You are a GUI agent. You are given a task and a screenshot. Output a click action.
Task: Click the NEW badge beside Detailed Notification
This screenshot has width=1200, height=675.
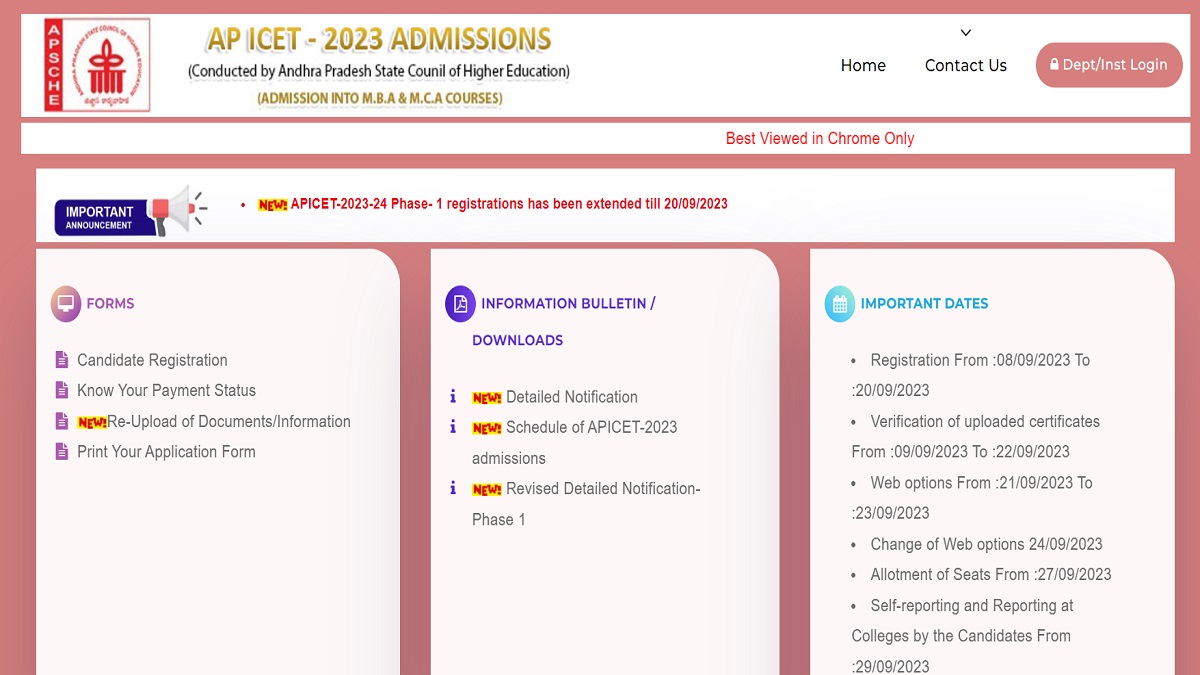tap(487, 398)
